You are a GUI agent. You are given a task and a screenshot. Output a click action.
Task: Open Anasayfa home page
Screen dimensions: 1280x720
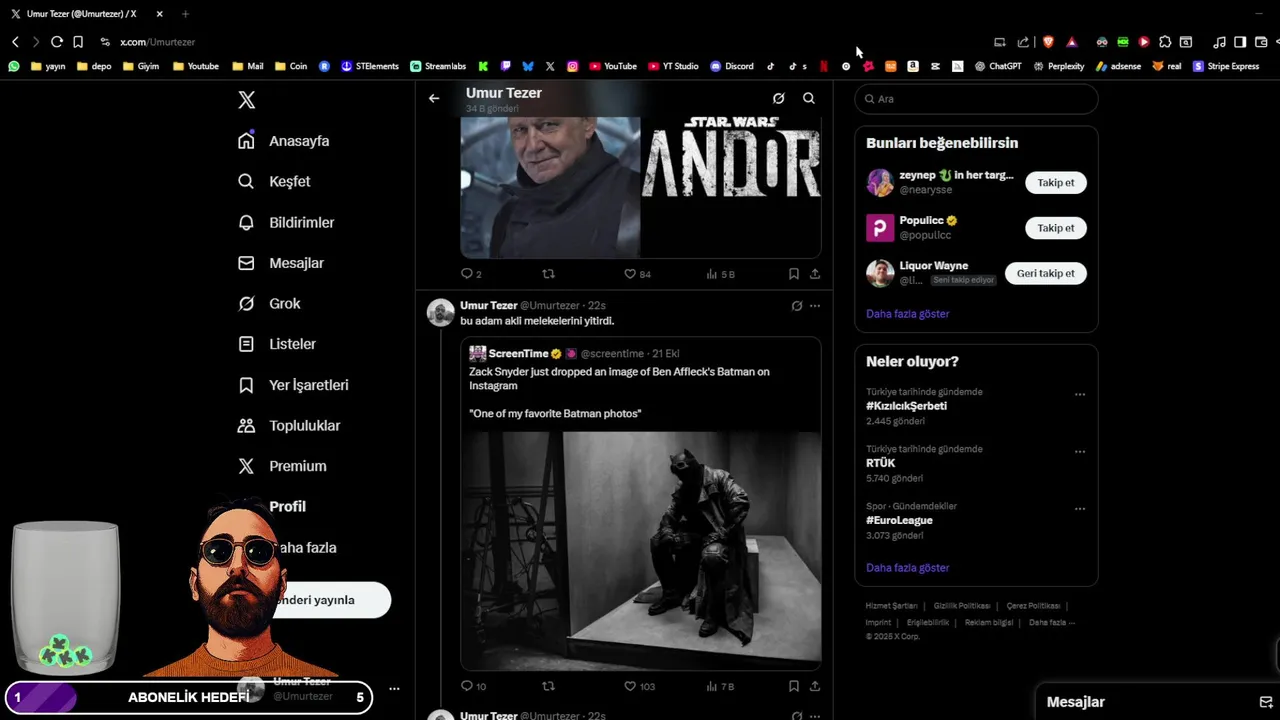click(x=284, y=141)
